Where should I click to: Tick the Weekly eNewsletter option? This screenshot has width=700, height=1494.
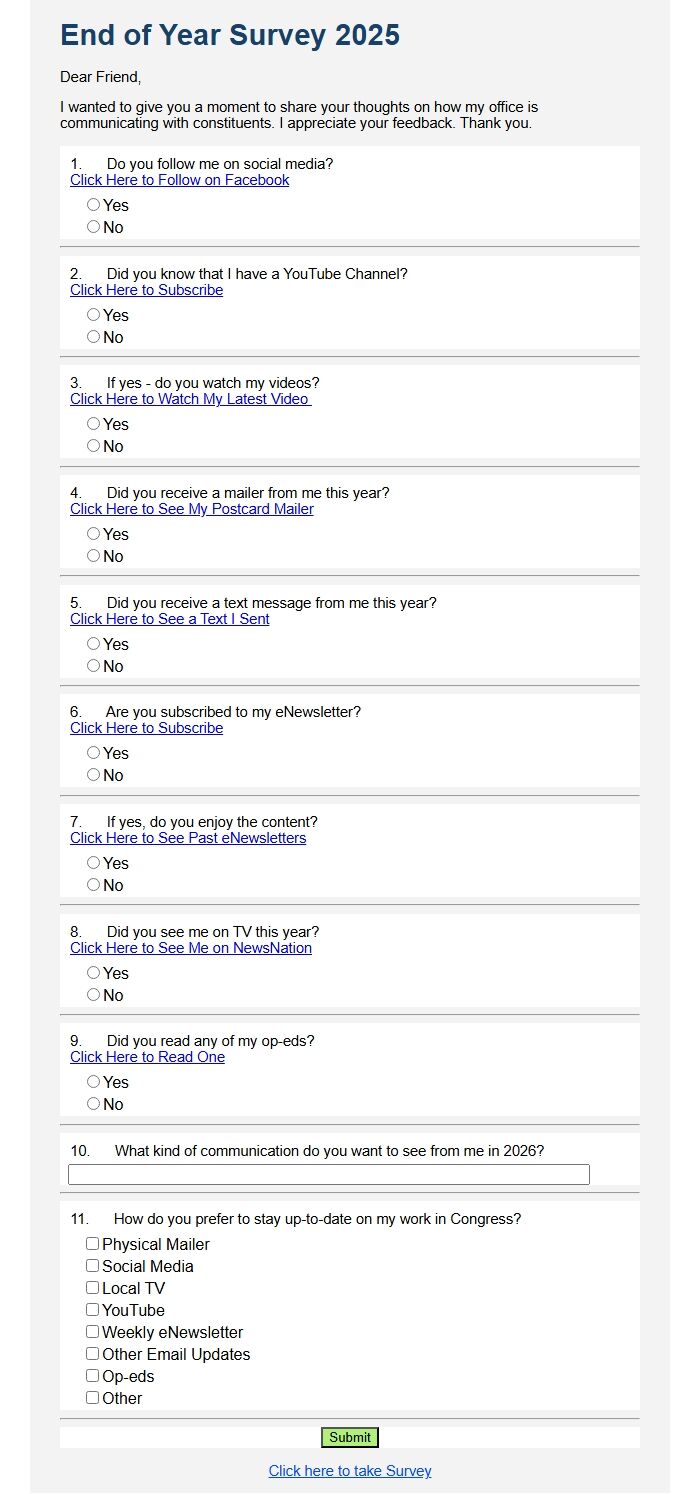tap(93, 1332)
